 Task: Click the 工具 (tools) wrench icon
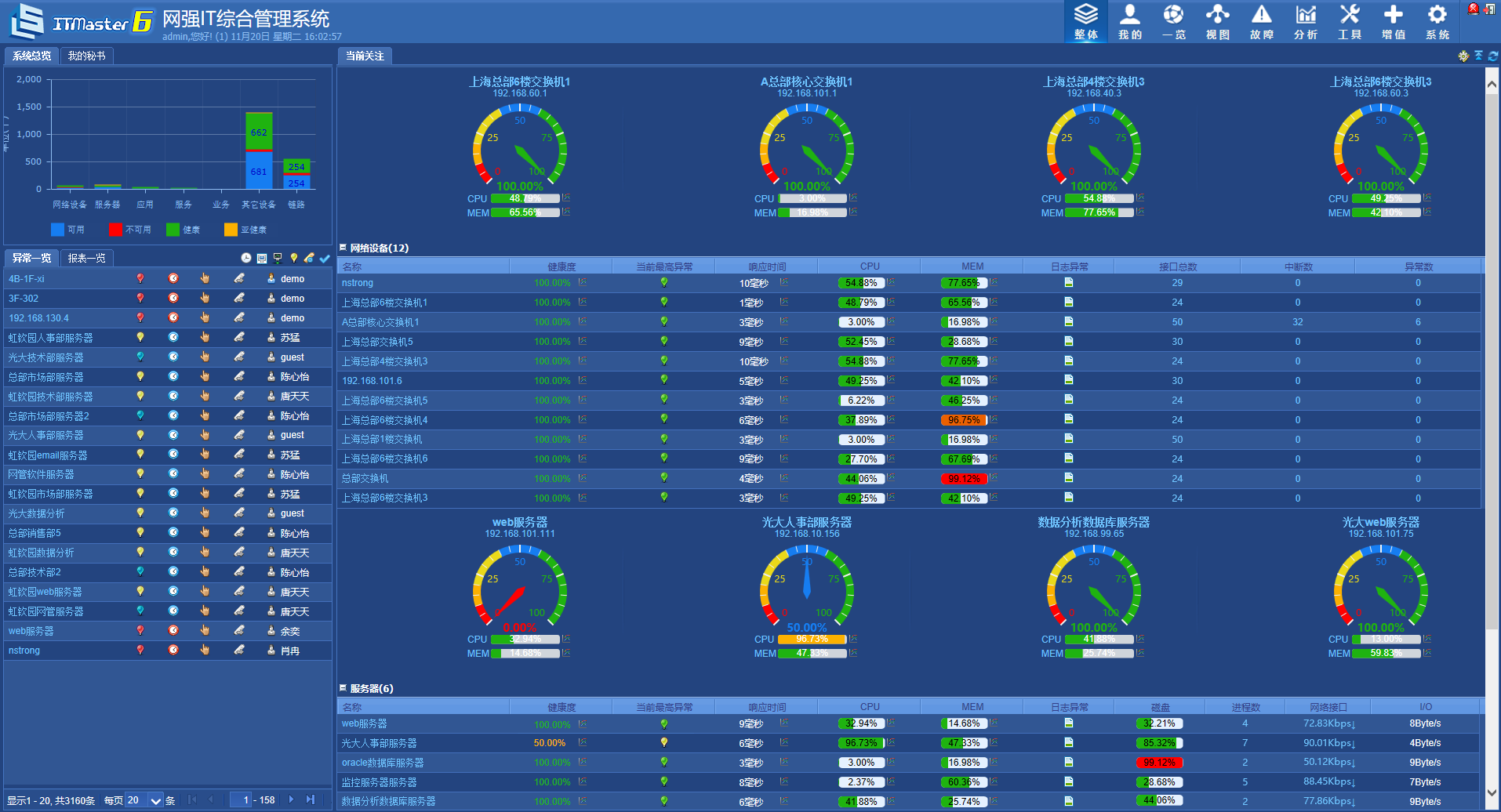1350,21
